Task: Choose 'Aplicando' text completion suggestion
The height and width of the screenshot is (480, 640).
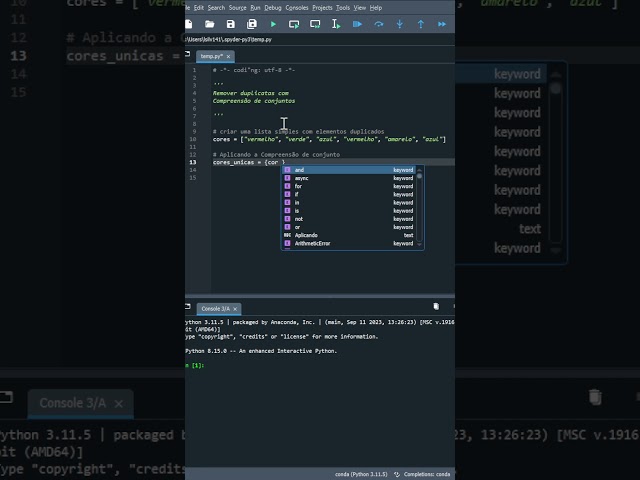Action: pos(349,235)
